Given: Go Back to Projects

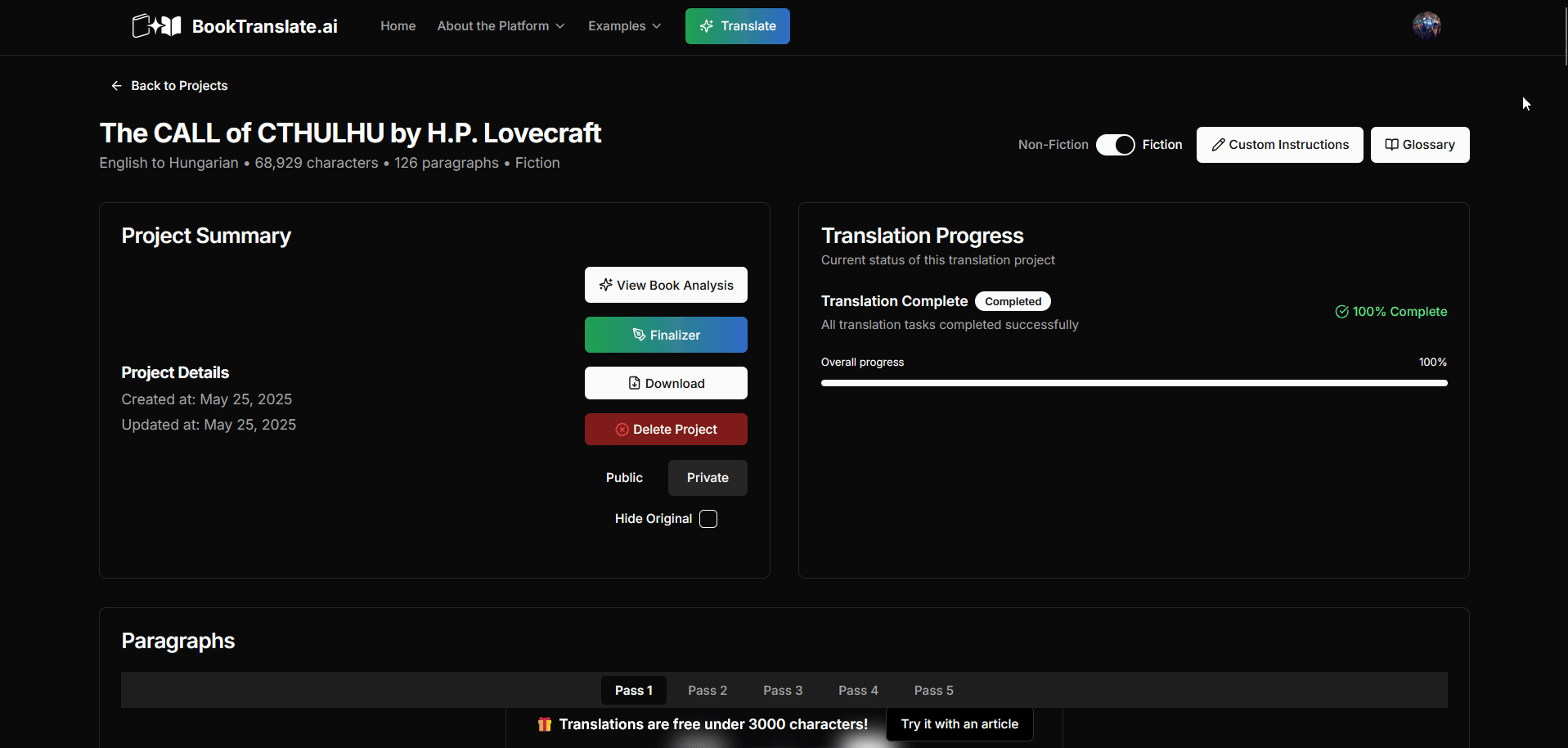Looking at the screenshot, I should click(x=169, y=86).
